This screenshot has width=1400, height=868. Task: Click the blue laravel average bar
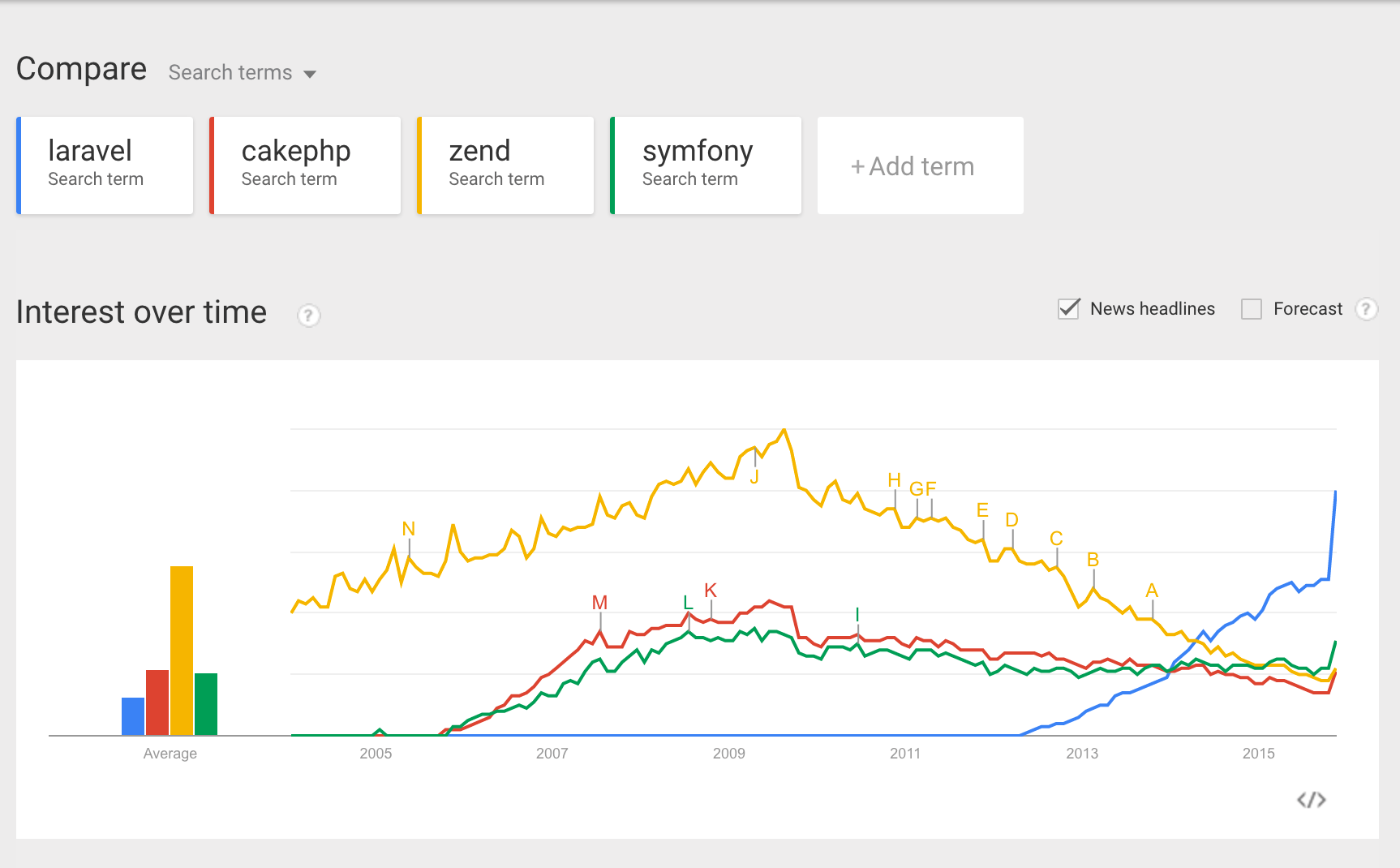133,716
